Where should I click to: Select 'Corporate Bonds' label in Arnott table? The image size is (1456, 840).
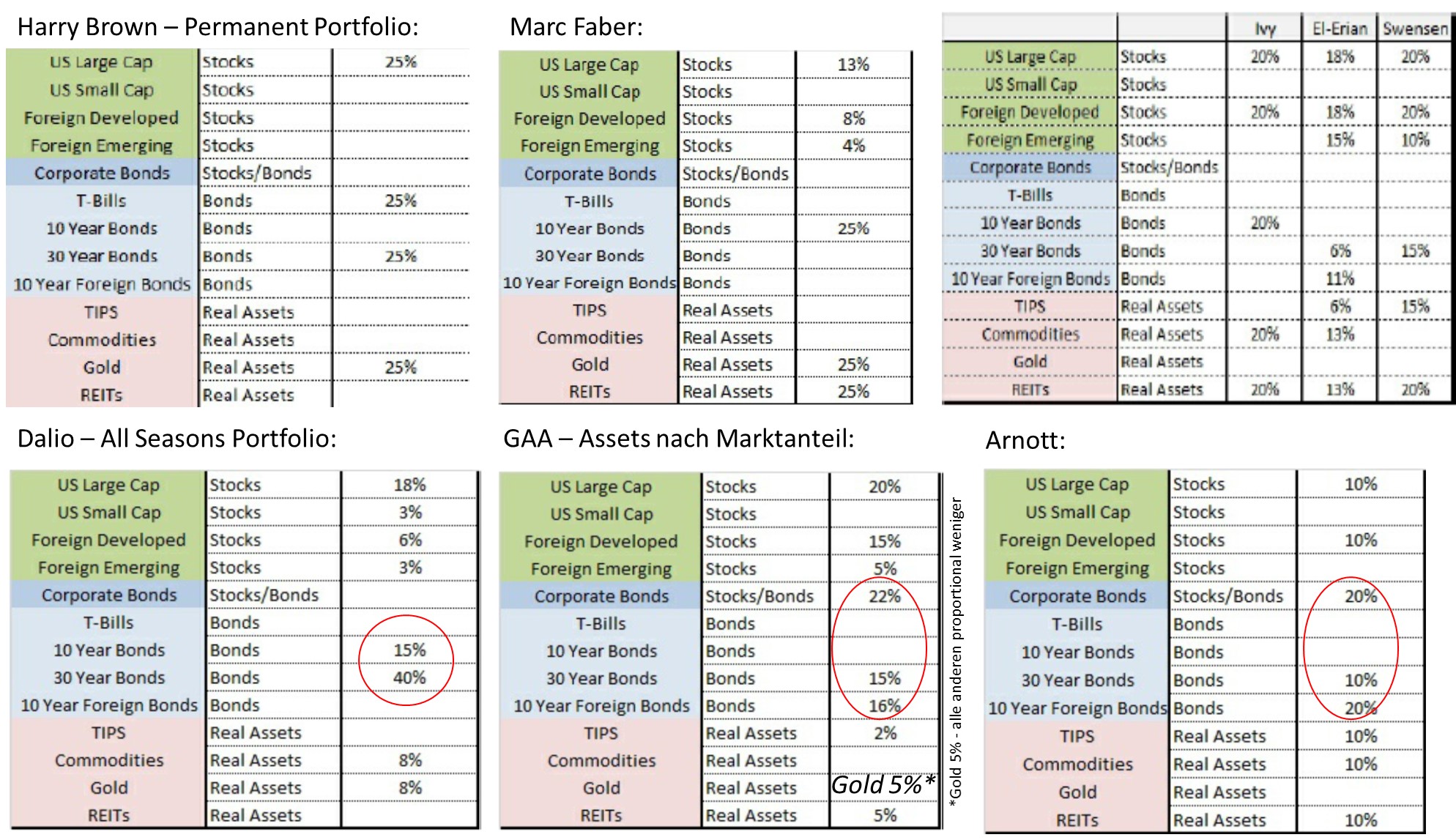point(1077,596)
